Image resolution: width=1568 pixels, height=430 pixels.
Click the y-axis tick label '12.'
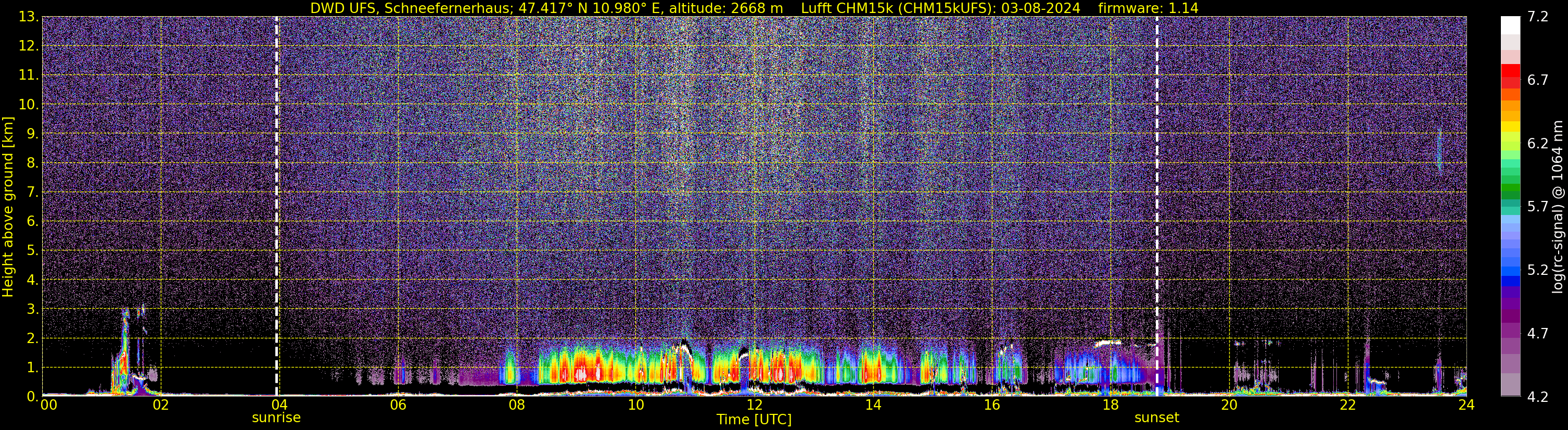tap(29, 46)
